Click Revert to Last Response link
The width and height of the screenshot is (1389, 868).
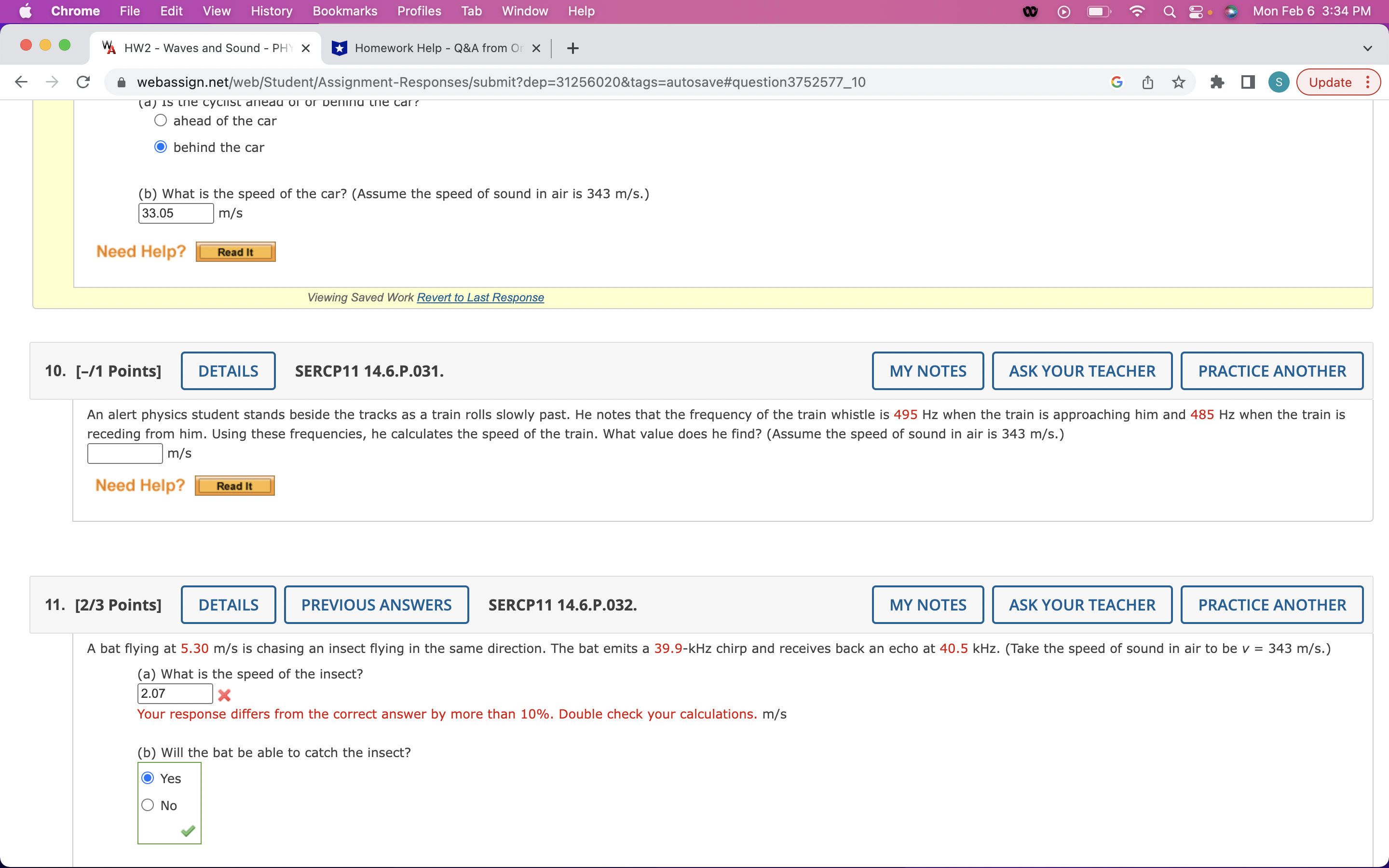[x=480, y=298]
